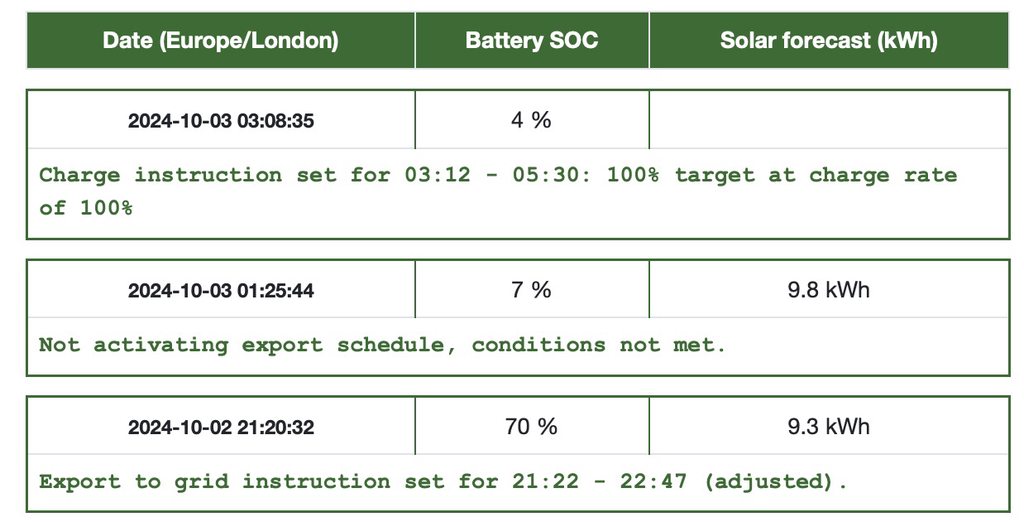Click the "(adjusted)" text in export message

[772, 481]
